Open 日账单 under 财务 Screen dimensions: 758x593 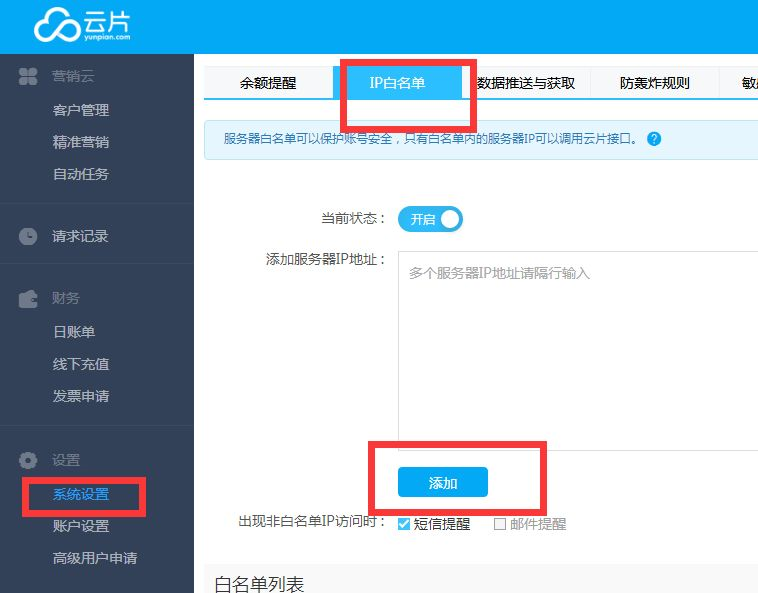pos(74,332)
